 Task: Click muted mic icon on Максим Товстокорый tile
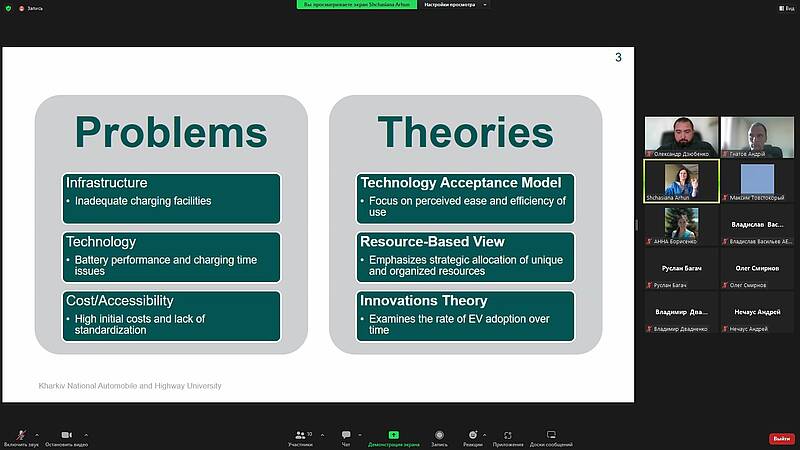click(x=725, y=197)
